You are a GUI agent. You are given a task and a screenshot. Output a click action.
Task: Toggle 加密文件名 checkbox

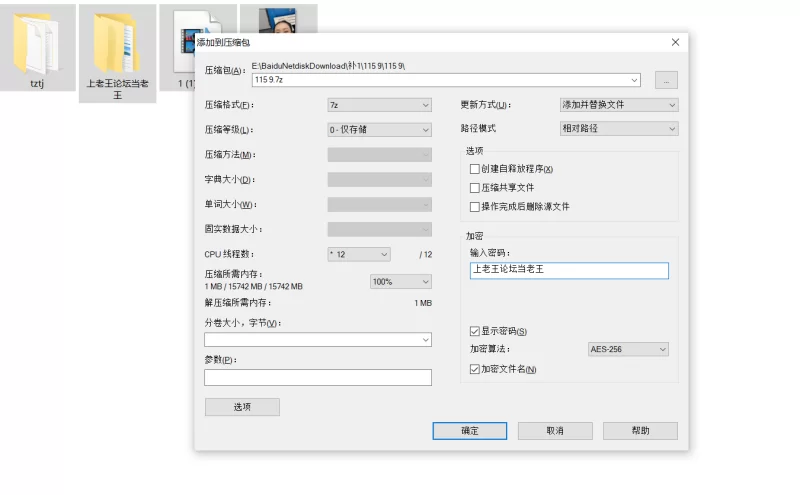[475, 369]
